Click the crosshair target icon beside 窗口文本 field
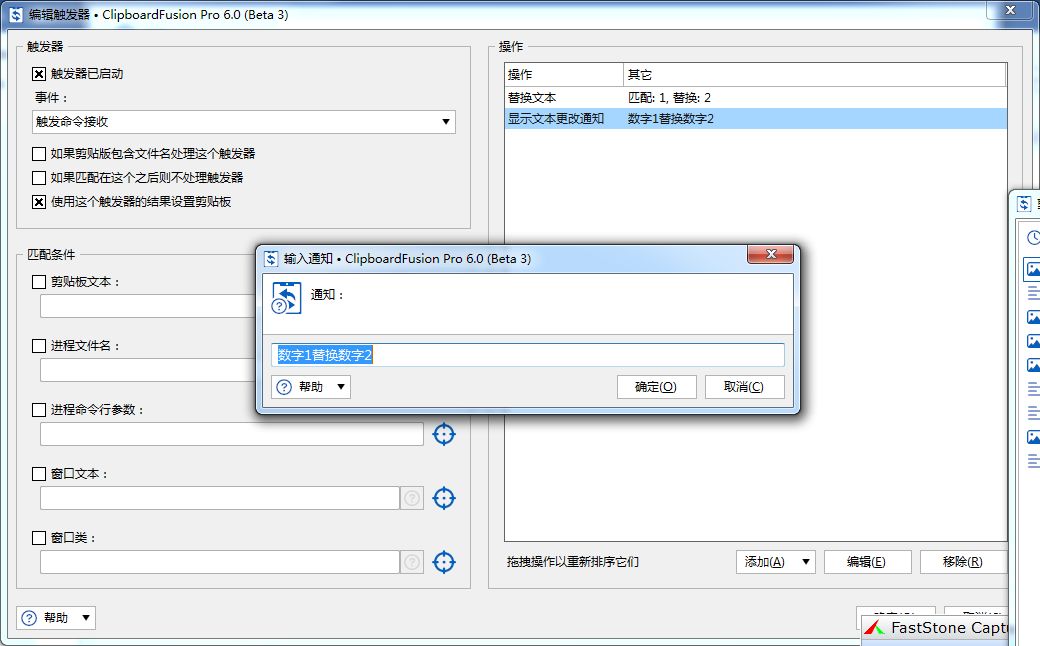Image resolution: width=1040 pixels, height=646 pixels. (444, 498)
